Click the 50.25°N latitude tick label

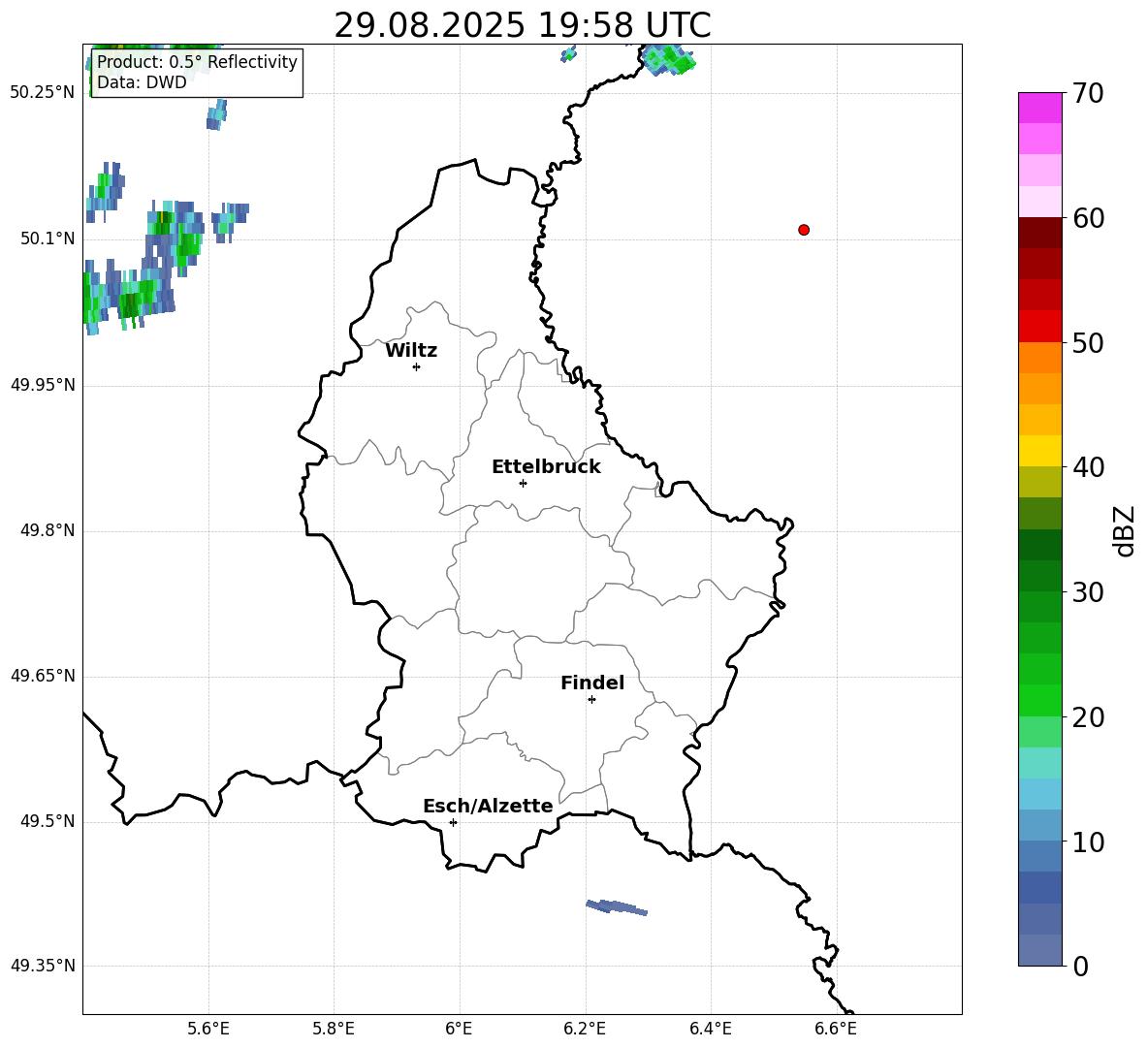click(x=42, y=93)
